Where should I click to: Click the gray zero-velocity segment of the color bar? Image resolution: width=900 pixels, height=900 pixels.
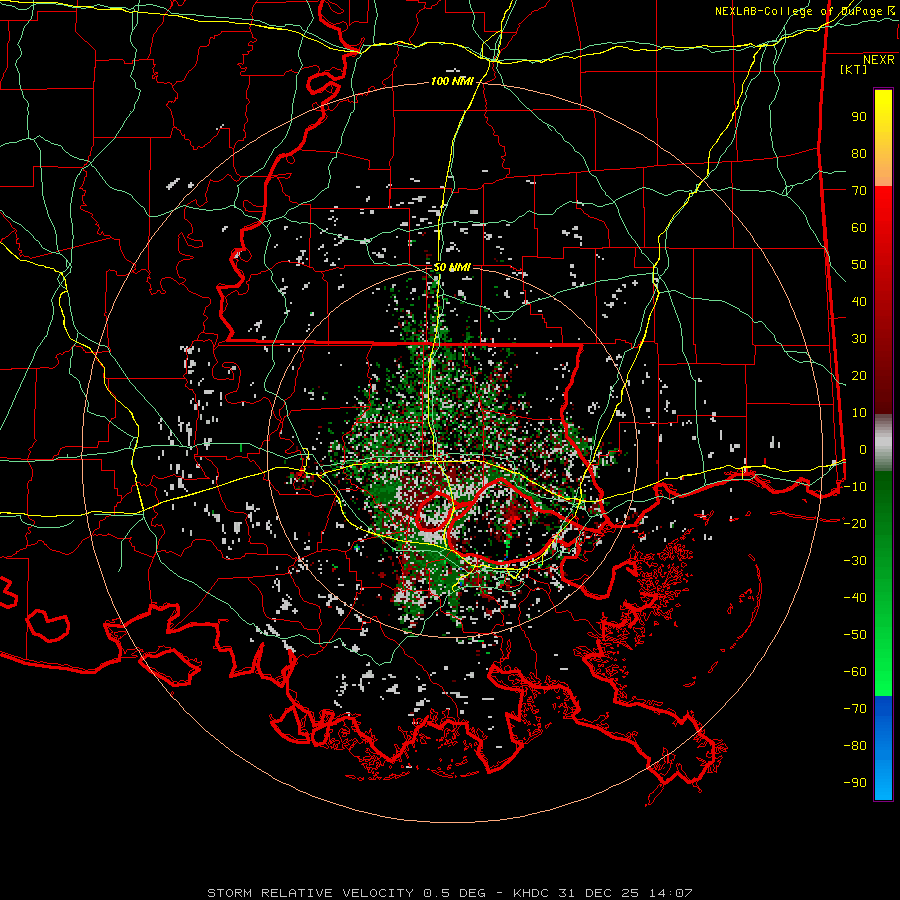[883, 443]
